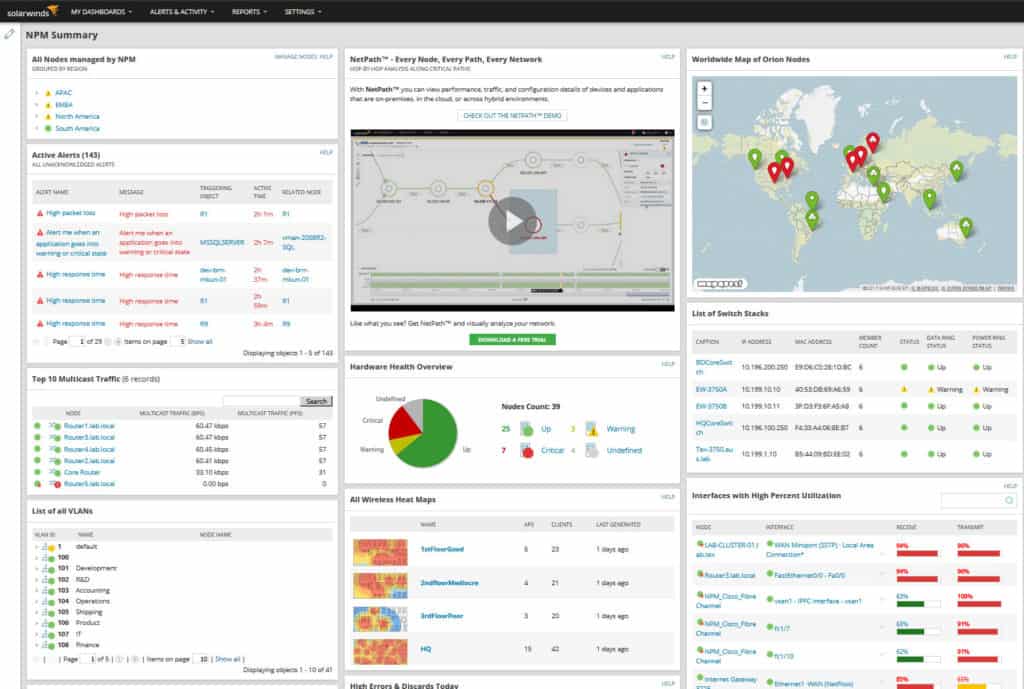Play the NetPath demo video
This screenshot has height=689, width=1024.
(512, 221)
